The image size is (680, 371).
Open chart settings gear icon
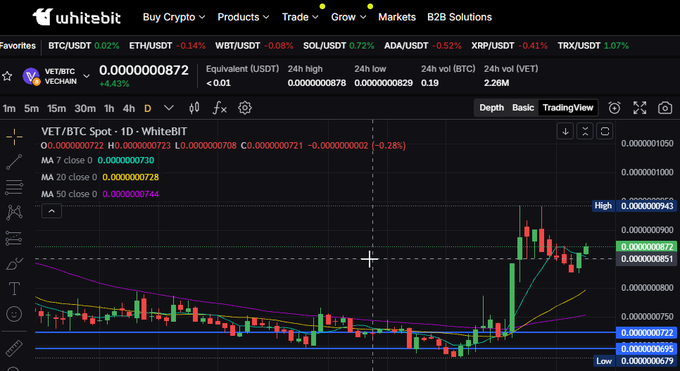click(x=245, y=108)
